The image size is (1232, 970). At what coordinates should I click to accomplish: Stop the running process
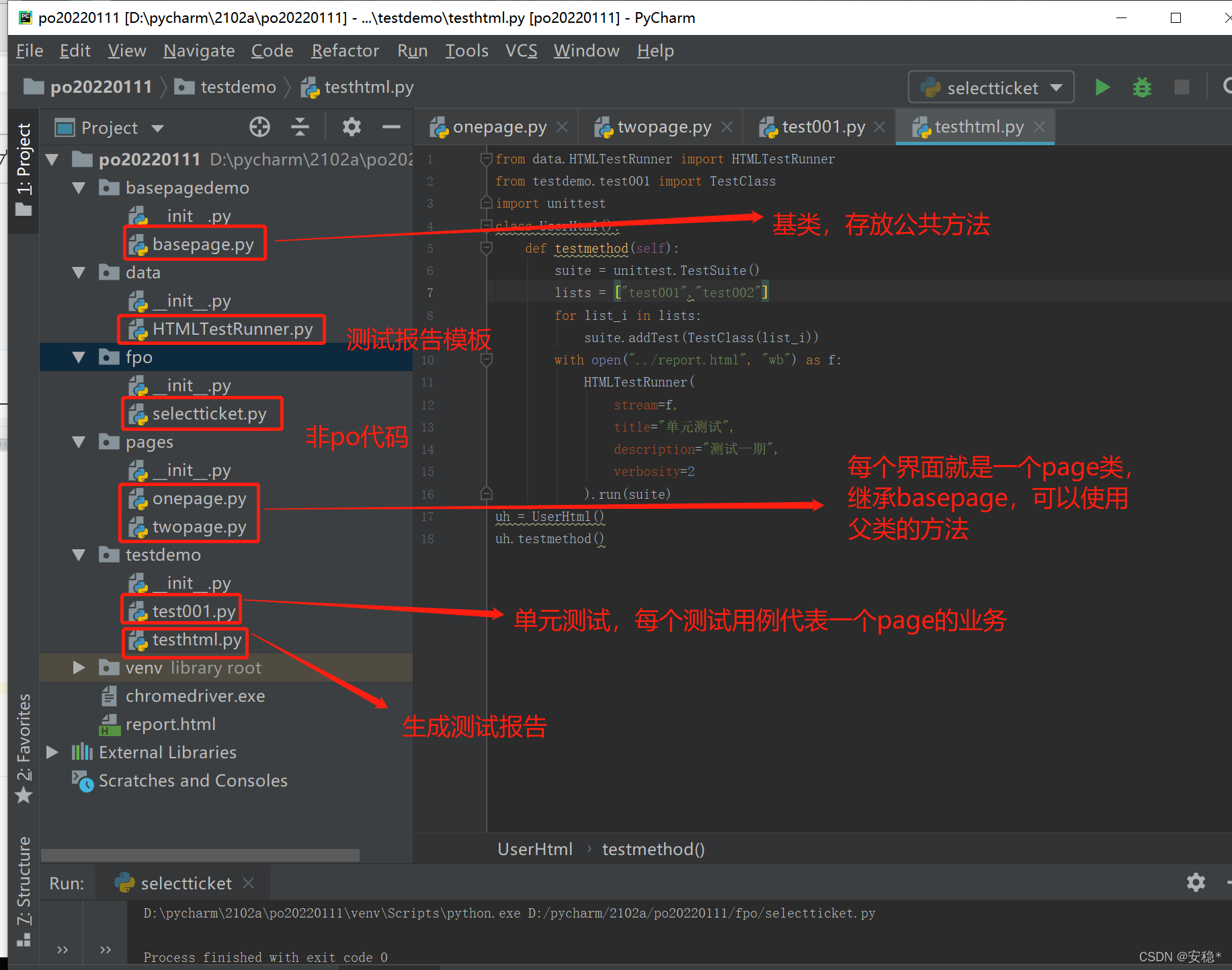point(1182,87)
